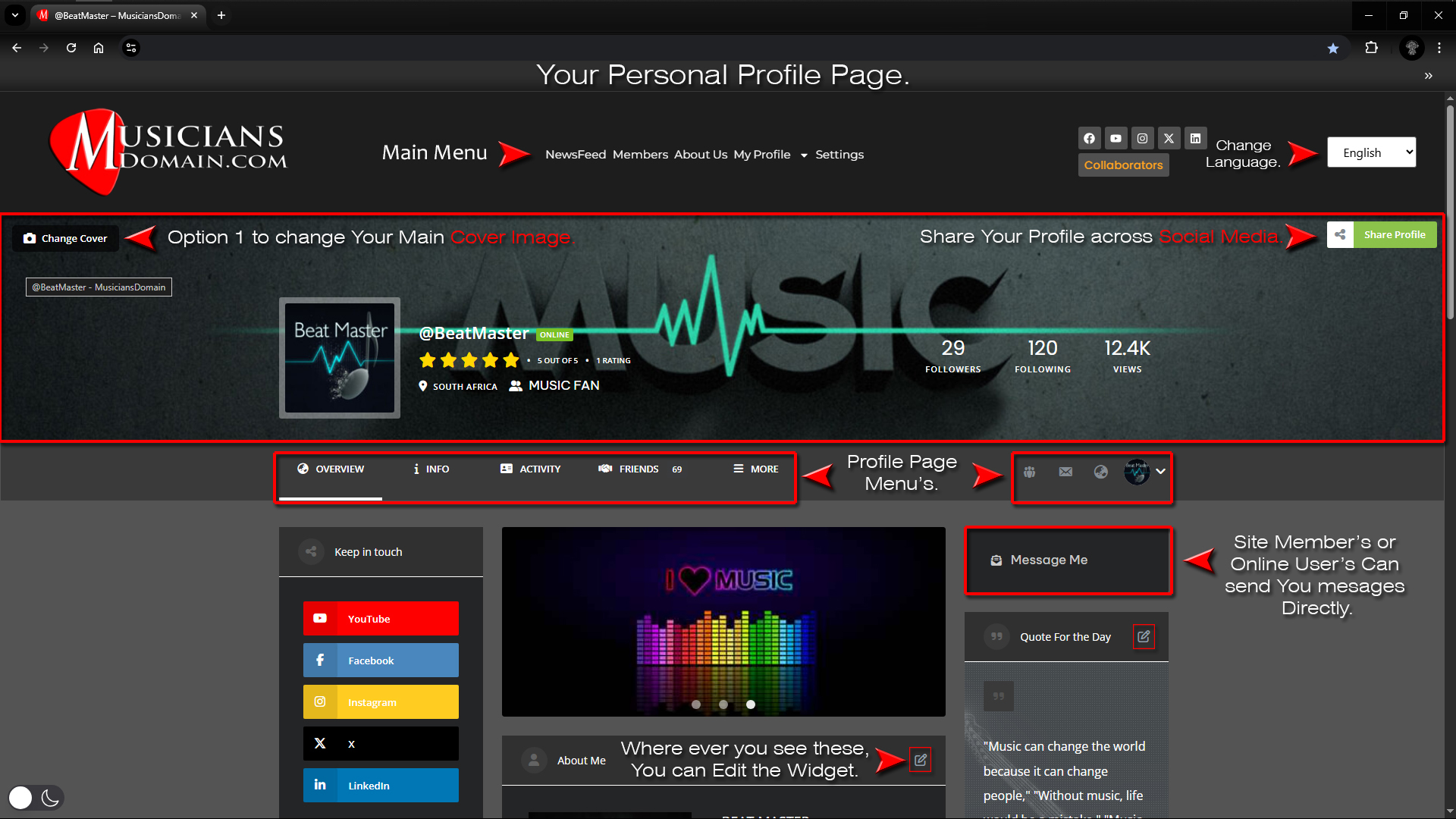Select the third slideshow dot
Image resolution: width=1456 pixels, height=819 pixels.
751,704
